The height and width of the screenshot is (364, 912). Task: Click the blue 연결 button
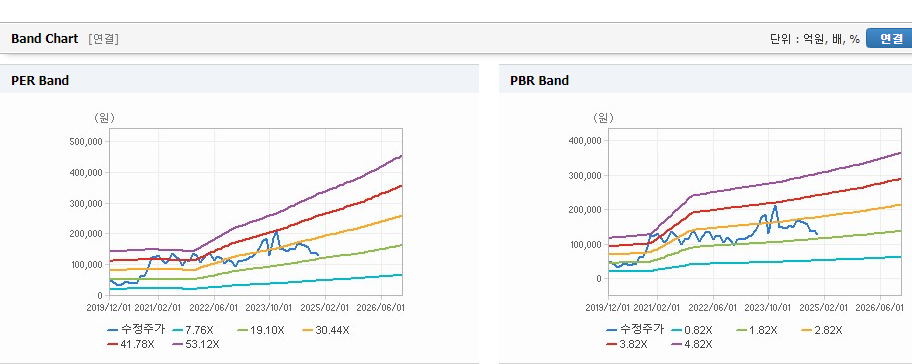click(889, 38)
